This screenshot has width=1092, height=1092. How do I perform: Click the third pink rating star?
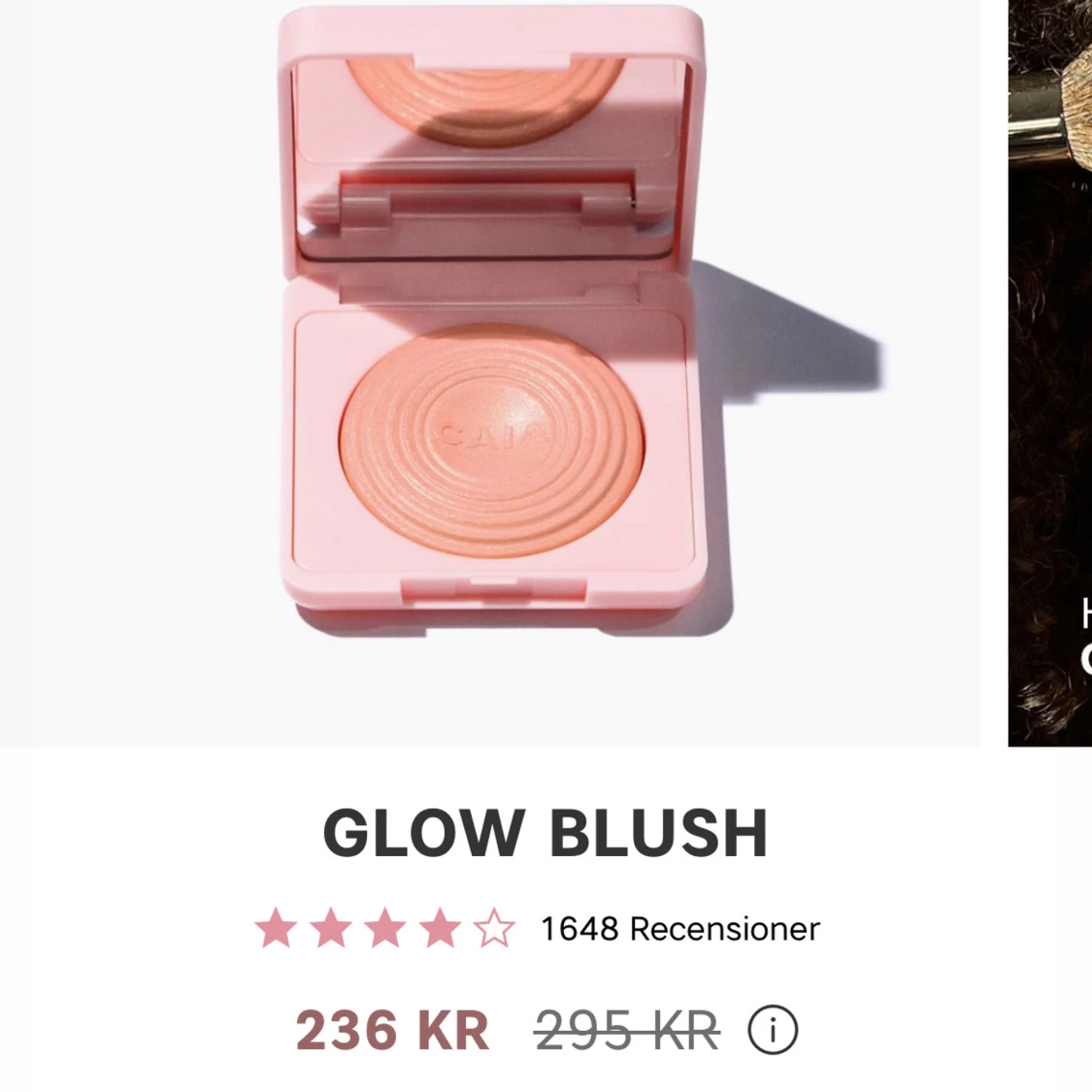click(385, 928)
